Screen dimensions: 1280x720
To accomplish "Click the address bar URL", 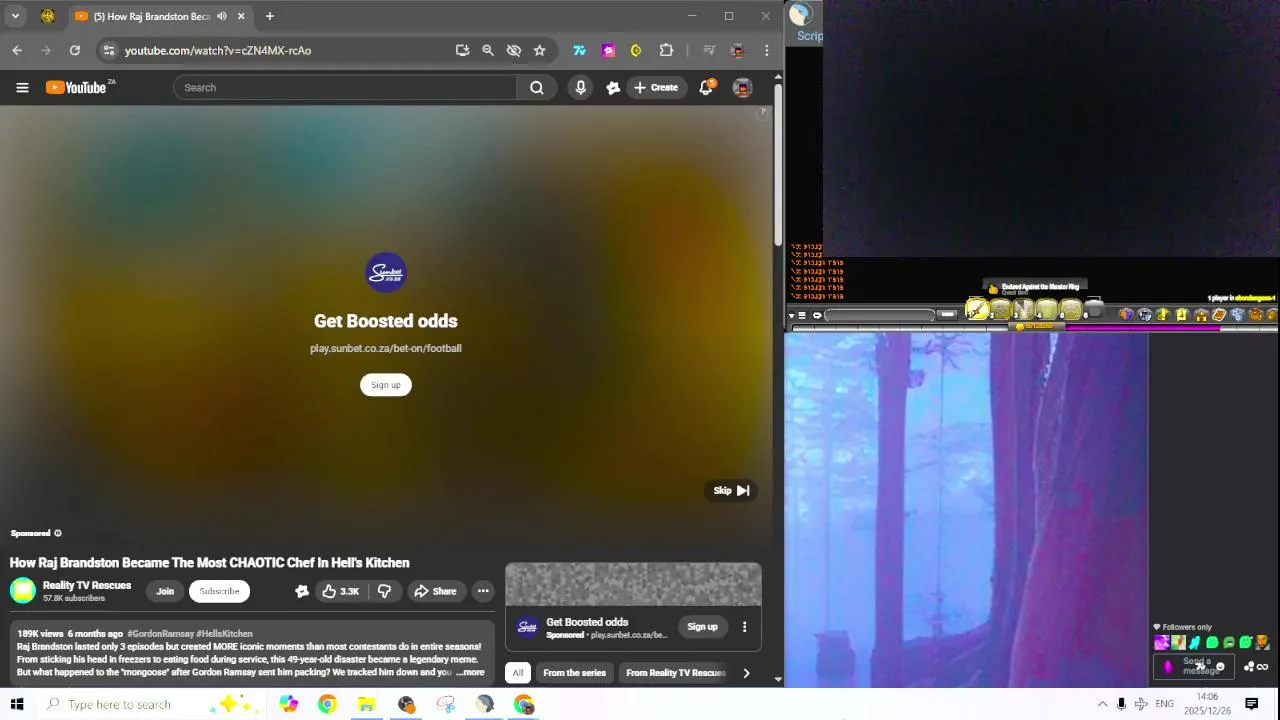I will click(x=218, y=51).
